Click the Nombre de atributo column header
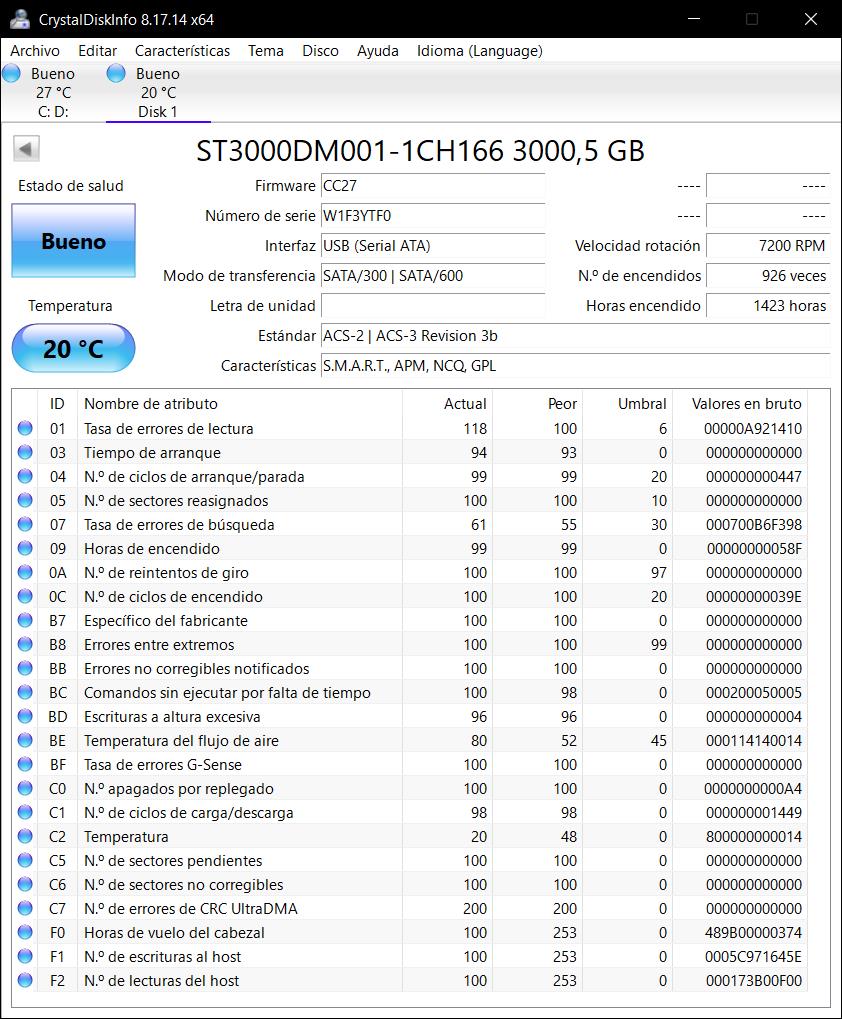This screenshot has height=1019, width=842. pyautogui.click(x=240, y=404)
